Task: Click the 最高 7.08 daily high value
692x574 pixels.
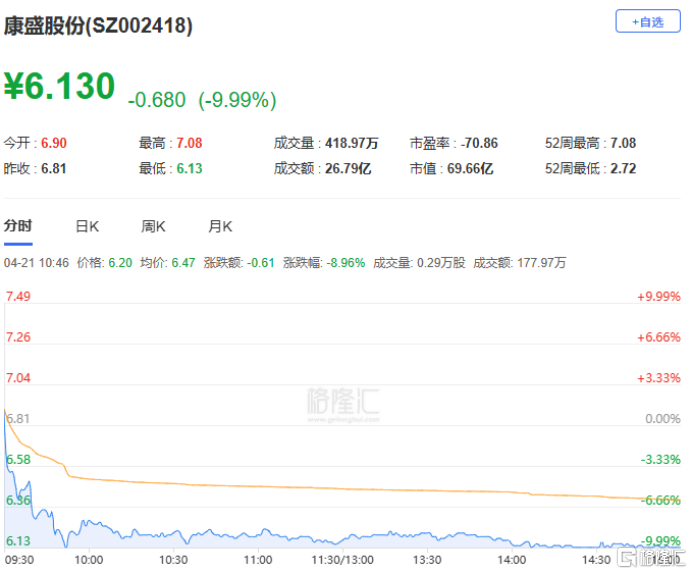Action: (189, 143)
